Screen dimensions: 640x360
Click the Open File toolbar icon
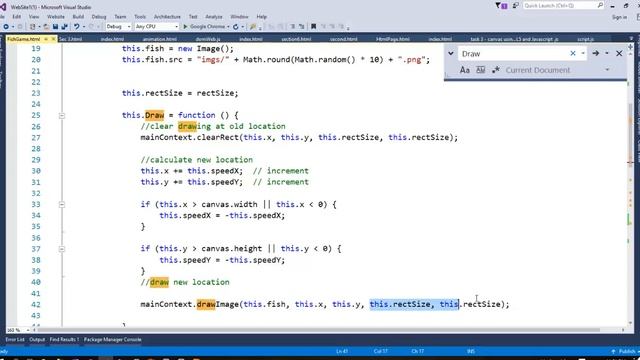click(x=46, y=27)
